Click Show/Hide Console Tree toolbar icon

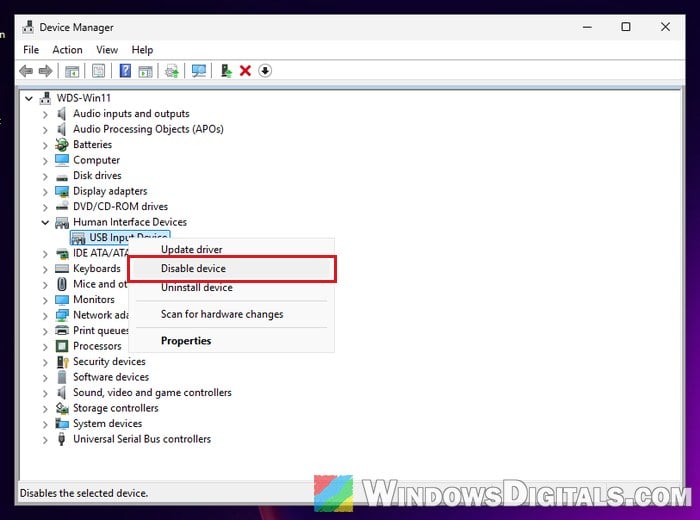pyautogui.click(x=72, y=71)
